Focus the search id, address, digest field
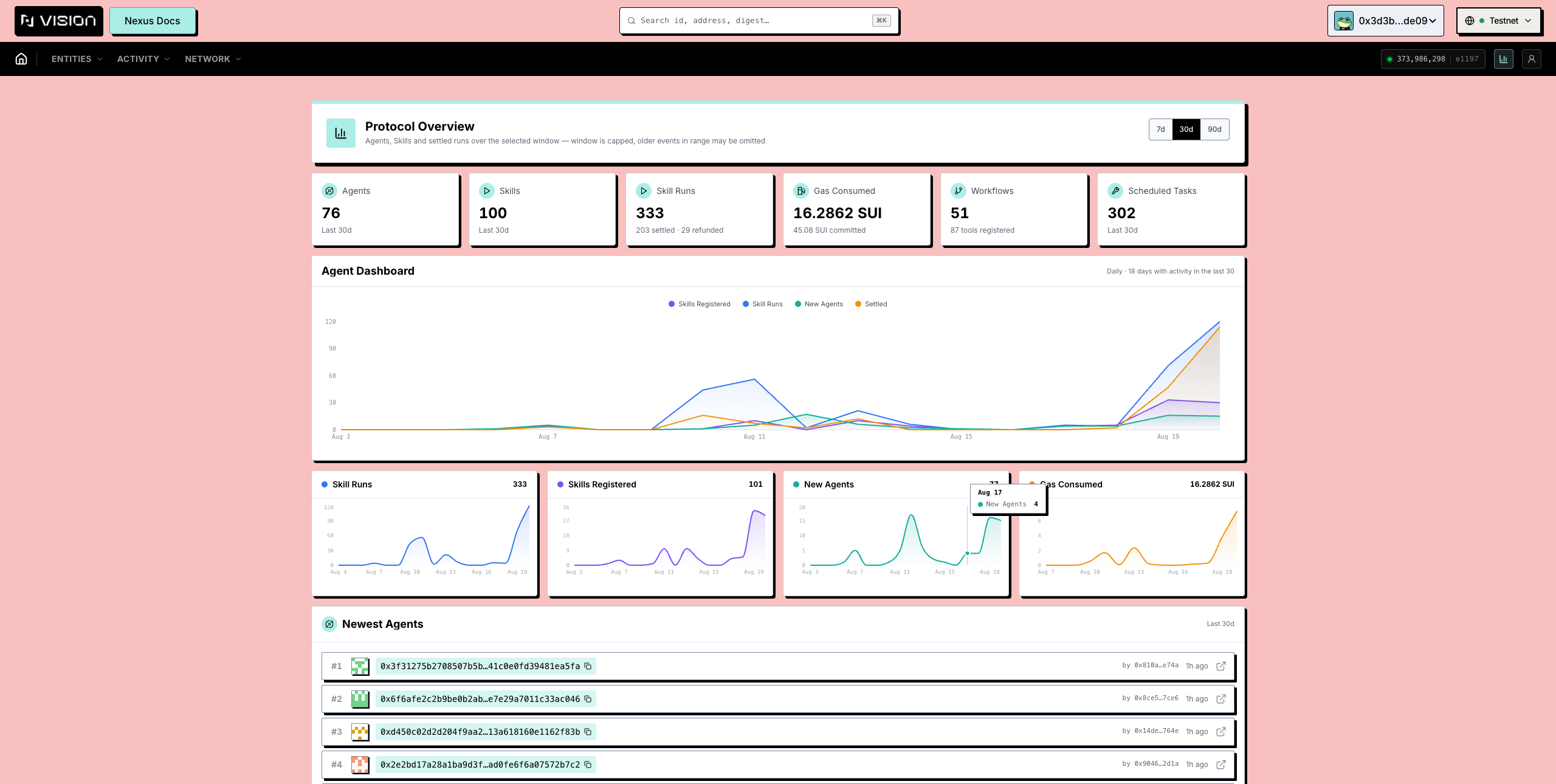 [x=759, y=21]
